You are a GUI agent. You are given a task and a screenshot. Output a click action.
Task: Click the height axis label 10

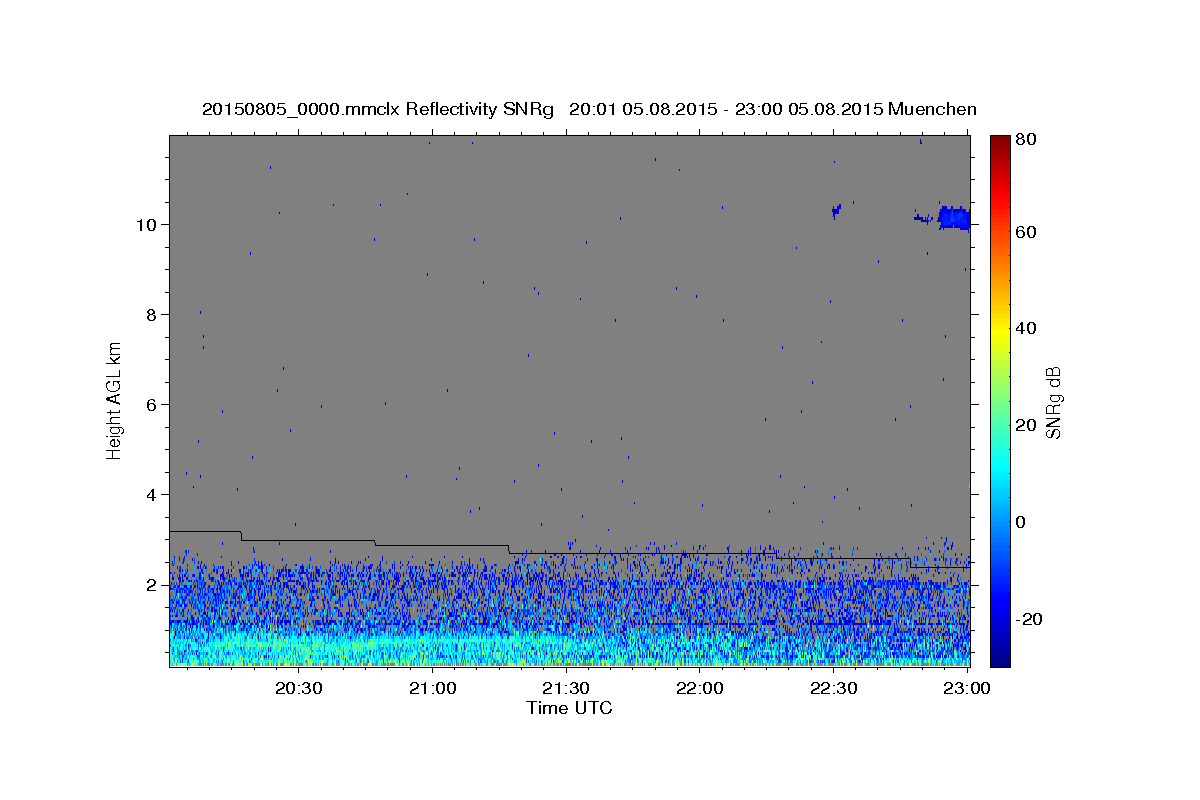[x=148, y=224]
